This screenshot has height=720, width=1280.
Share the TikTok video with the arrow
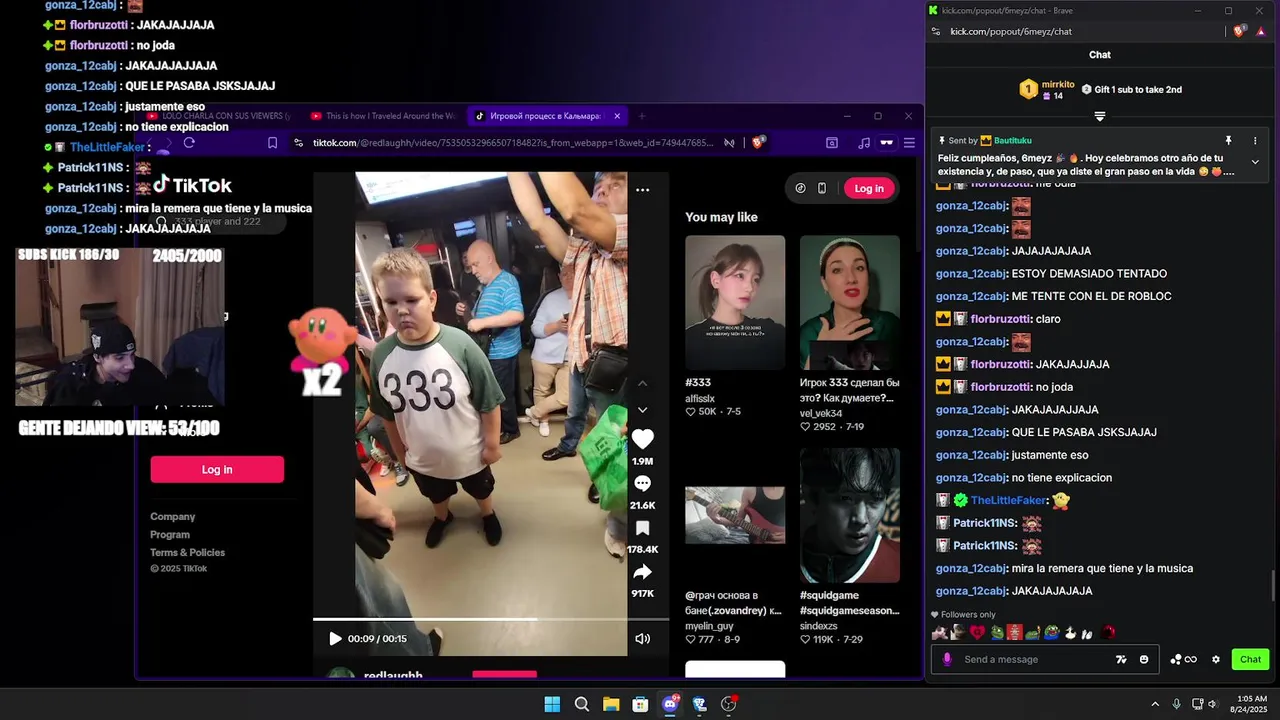point(642,572)
